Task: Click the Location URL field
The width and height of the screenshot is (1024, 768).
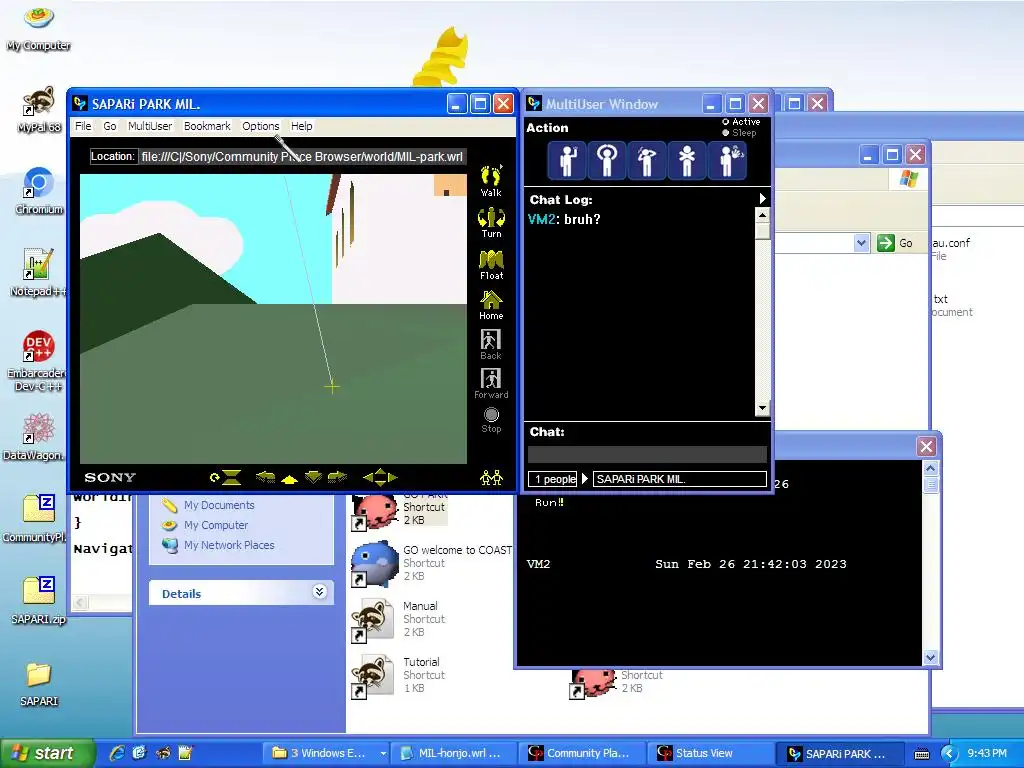Action: click(302, 157)
